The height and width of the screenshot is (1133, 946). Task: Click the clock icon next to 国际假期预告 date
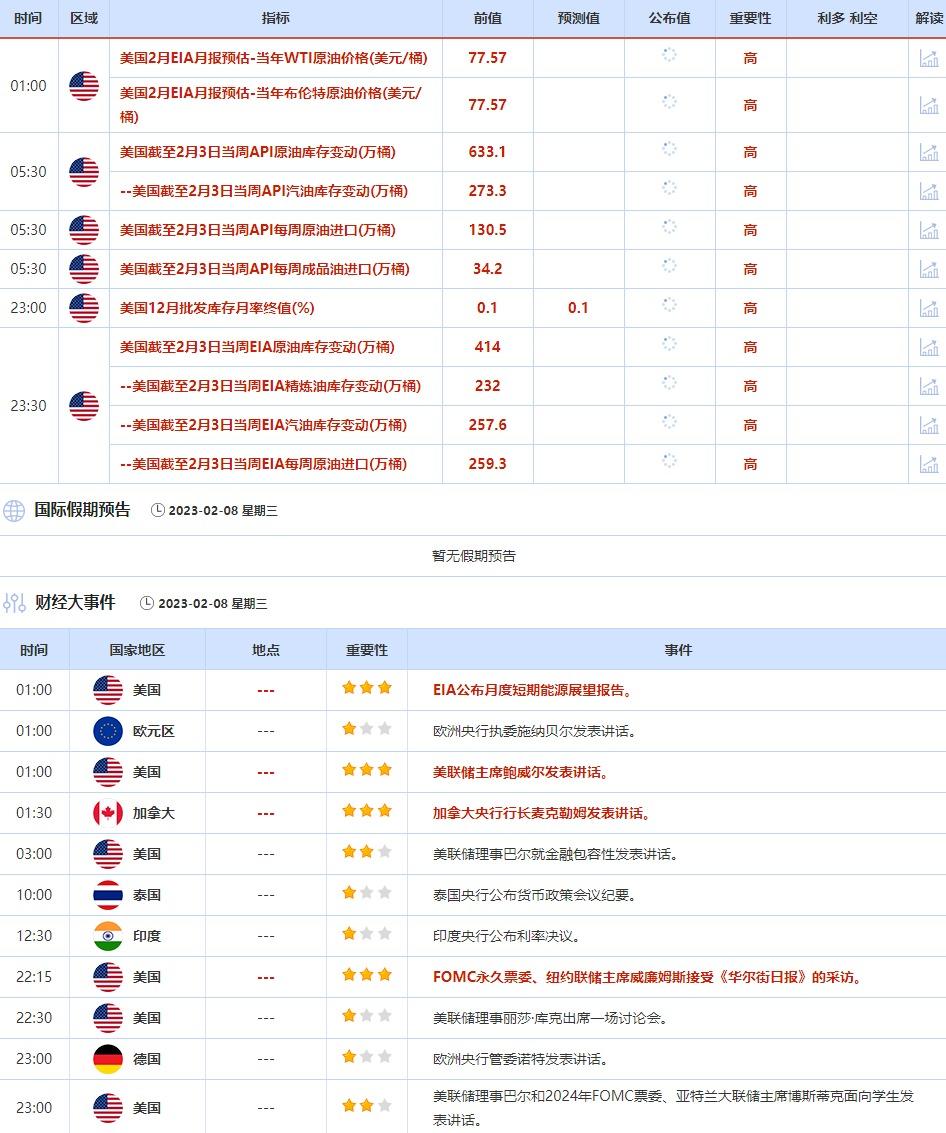(157, 511)
